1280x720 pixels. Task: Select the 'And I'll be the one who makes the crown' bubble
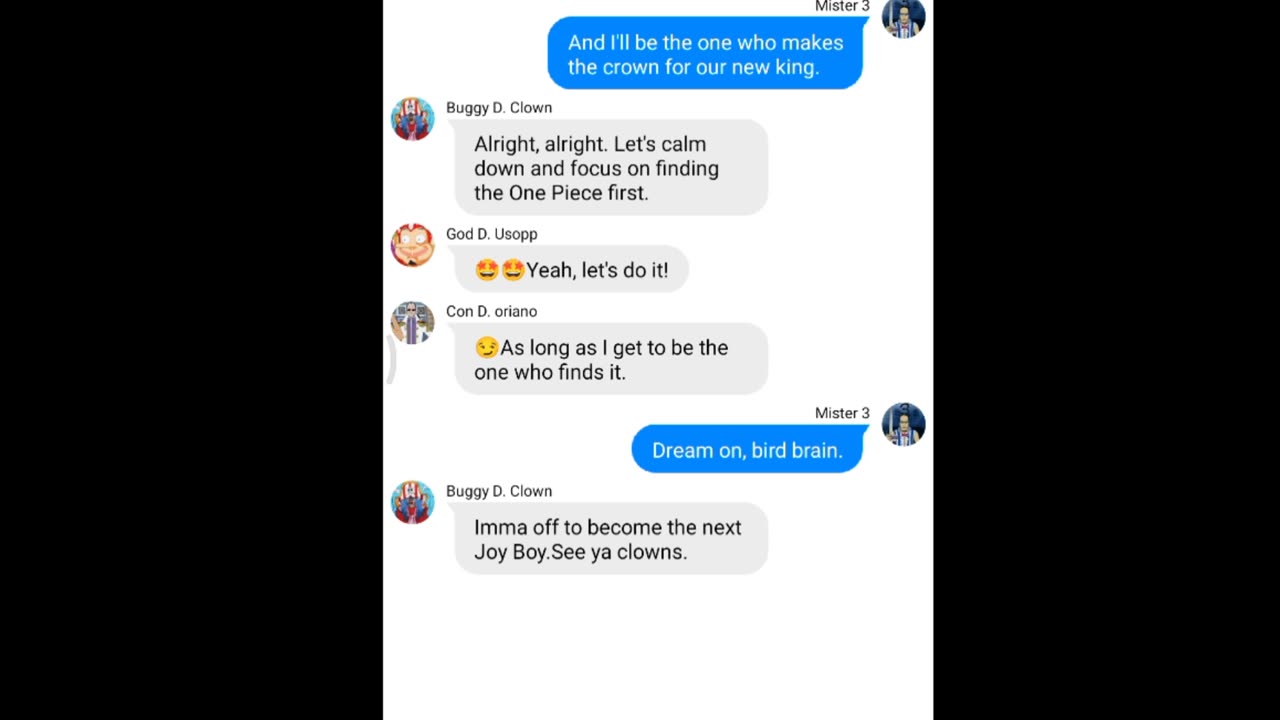point(705,55)
